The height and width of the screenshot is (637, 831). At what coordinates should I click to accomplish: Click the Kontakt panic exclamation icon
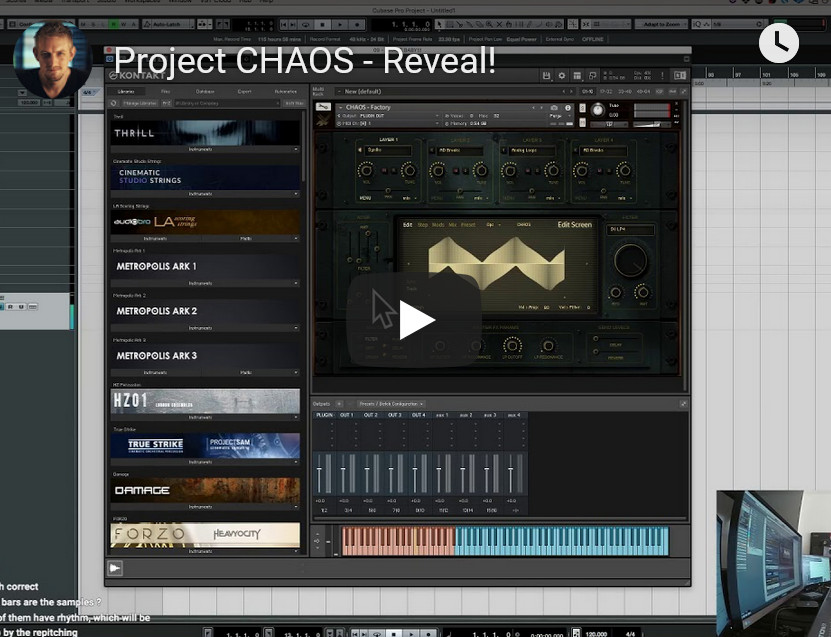662,76
